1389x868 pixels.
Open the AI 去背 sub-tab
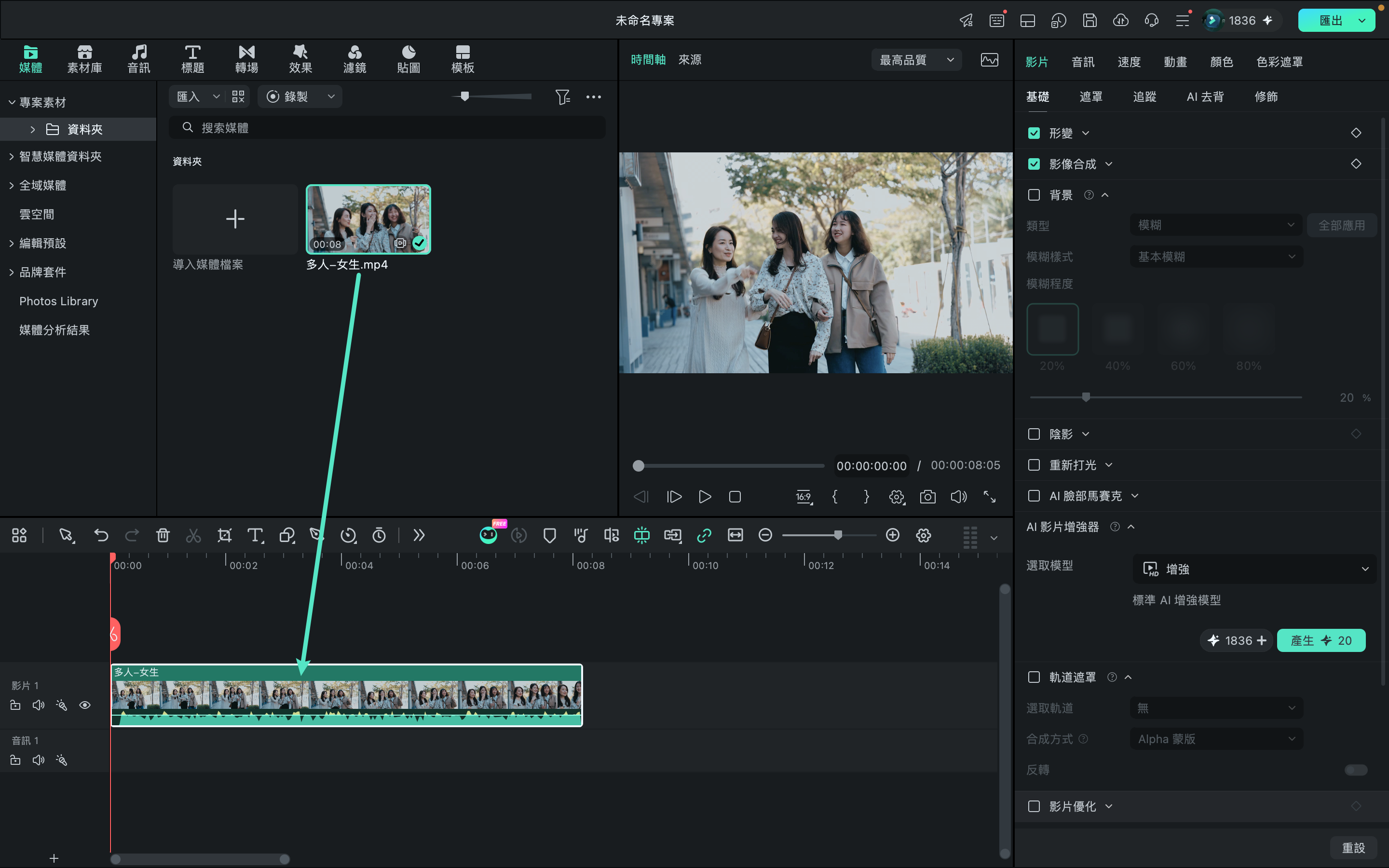(x=1205, y=97)
